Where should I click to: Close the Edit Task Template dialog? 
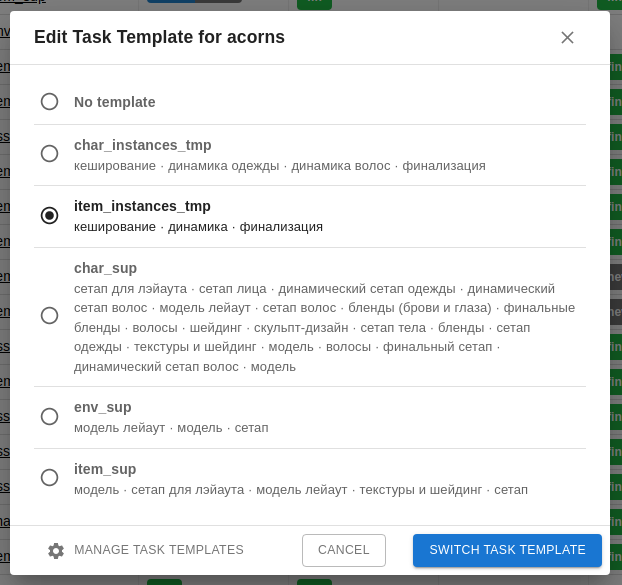pos(567,38)
